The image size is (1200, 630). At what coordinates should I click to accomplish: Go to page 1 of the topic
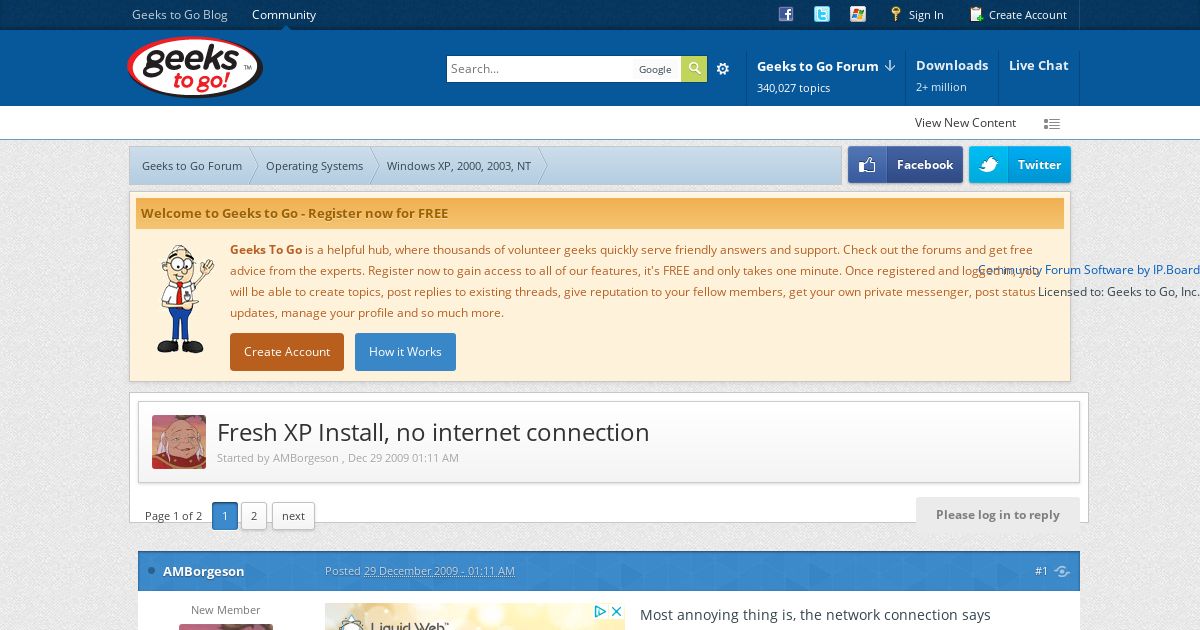[x=225, y=516]
